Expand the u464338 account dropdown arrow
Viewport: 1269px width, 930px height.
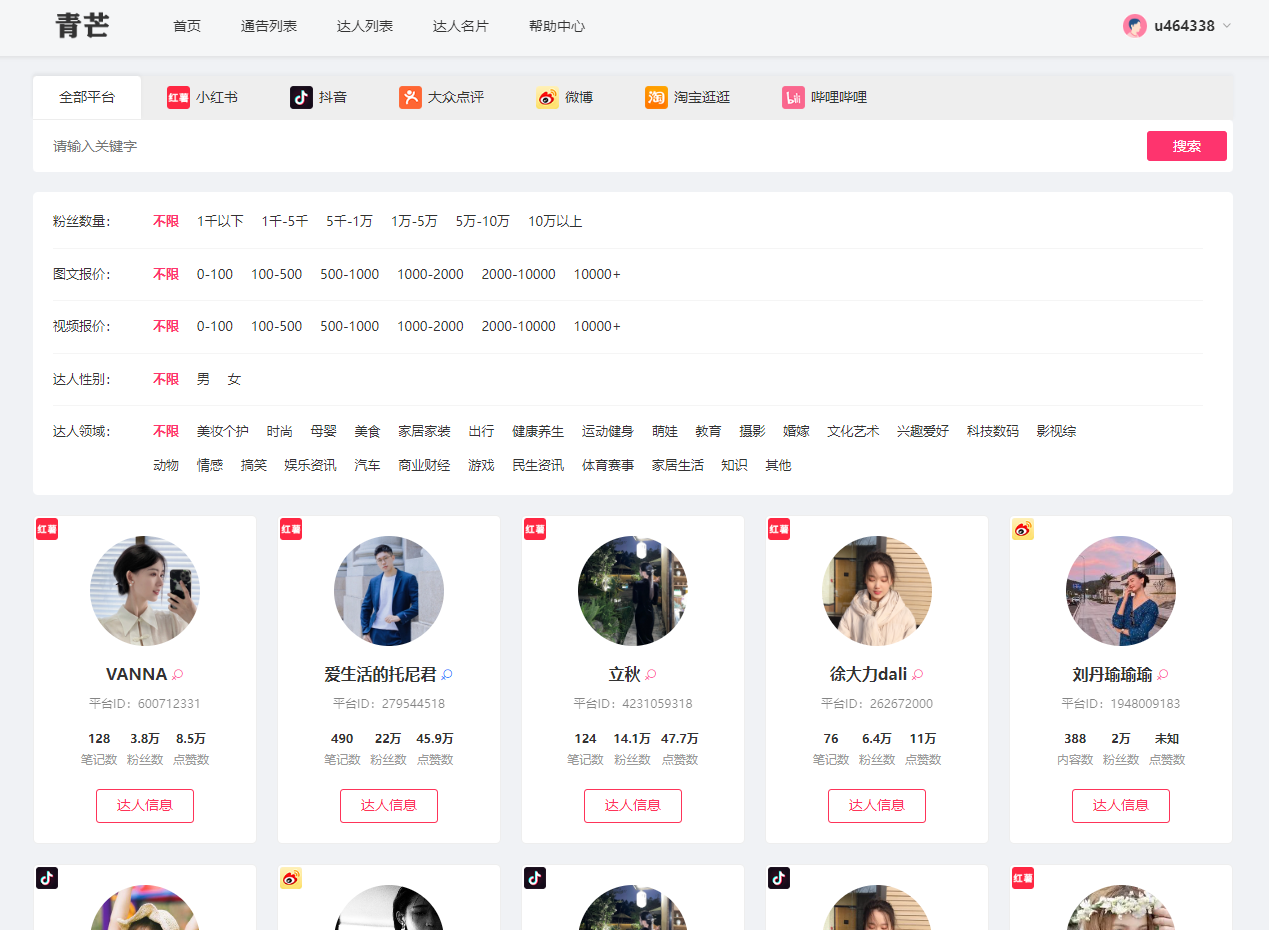1227,26
